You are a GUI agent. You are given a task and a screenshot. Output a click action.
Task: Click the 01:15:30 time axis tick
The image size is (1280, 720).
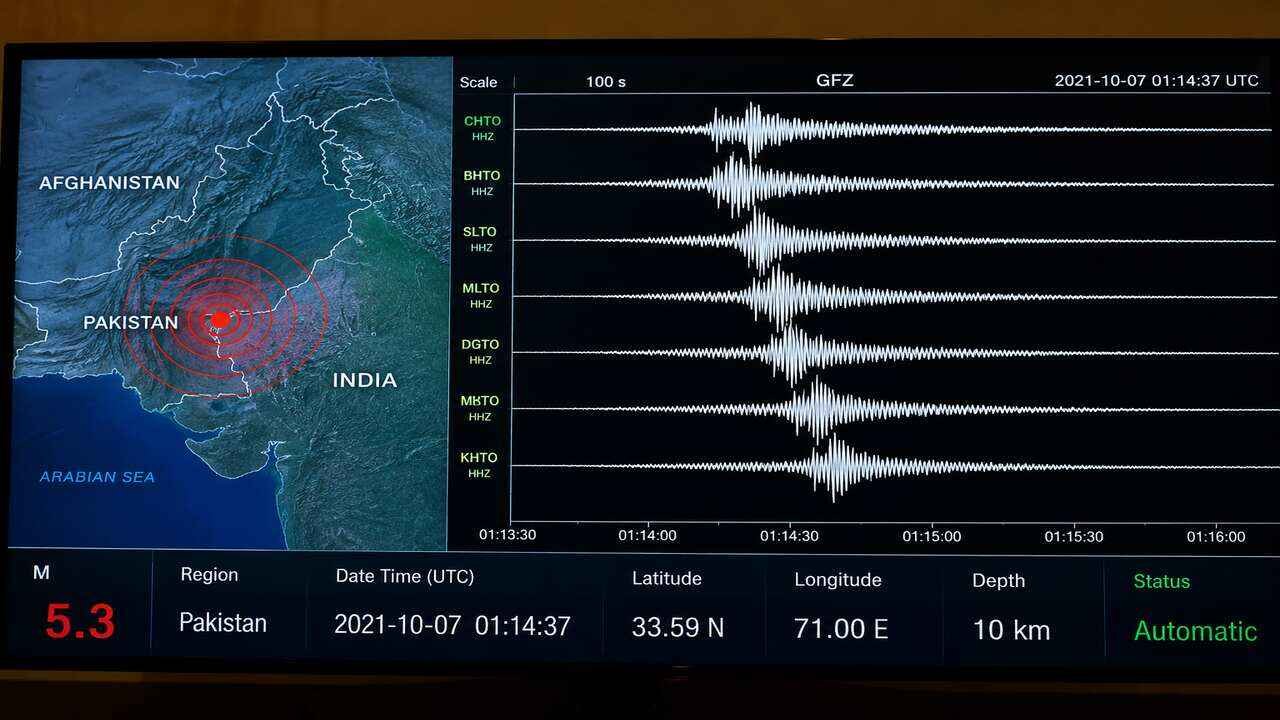pos(1074,536)
